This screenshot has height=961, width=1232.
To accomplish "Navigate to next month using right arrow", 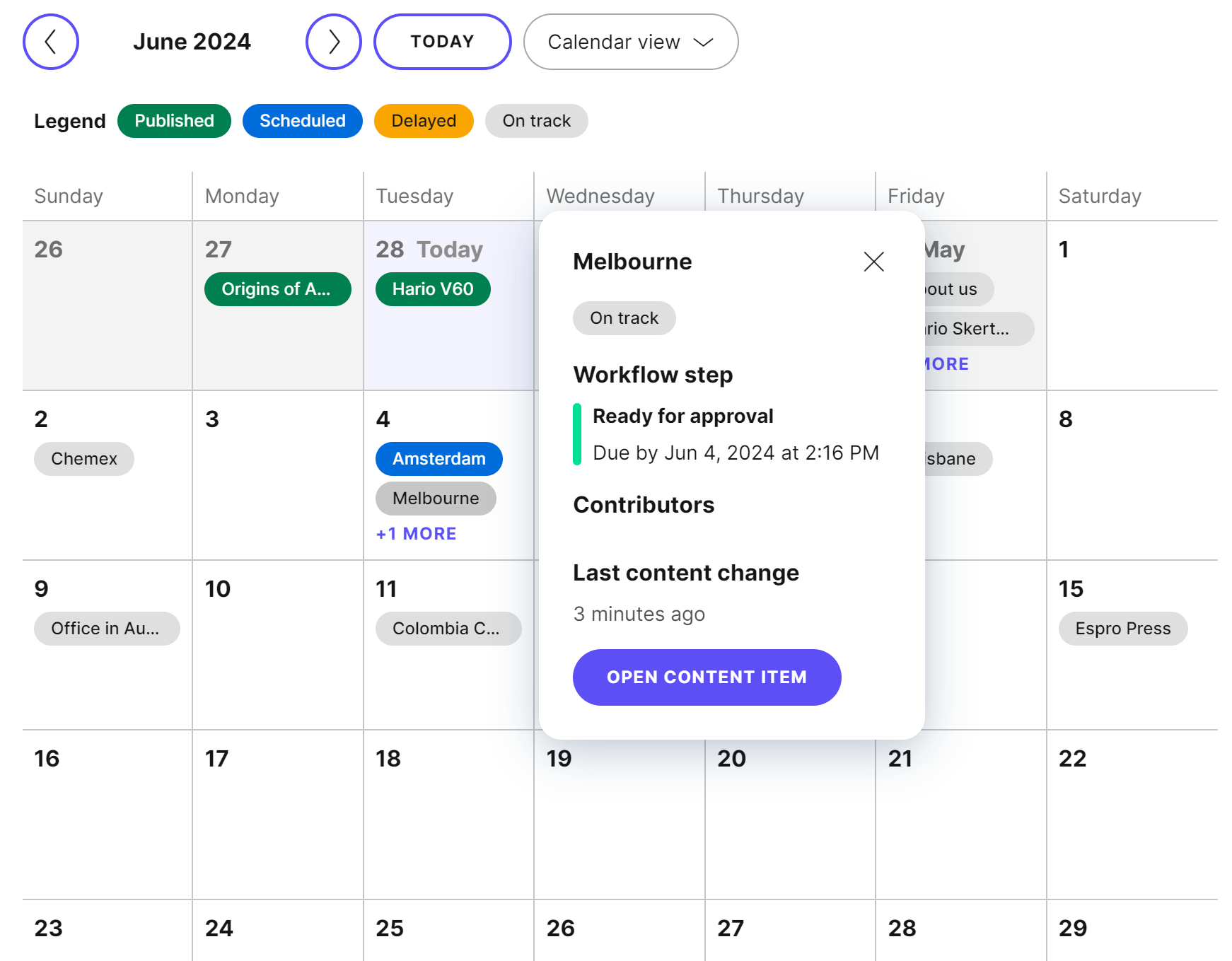I will (x=333, y=42).
